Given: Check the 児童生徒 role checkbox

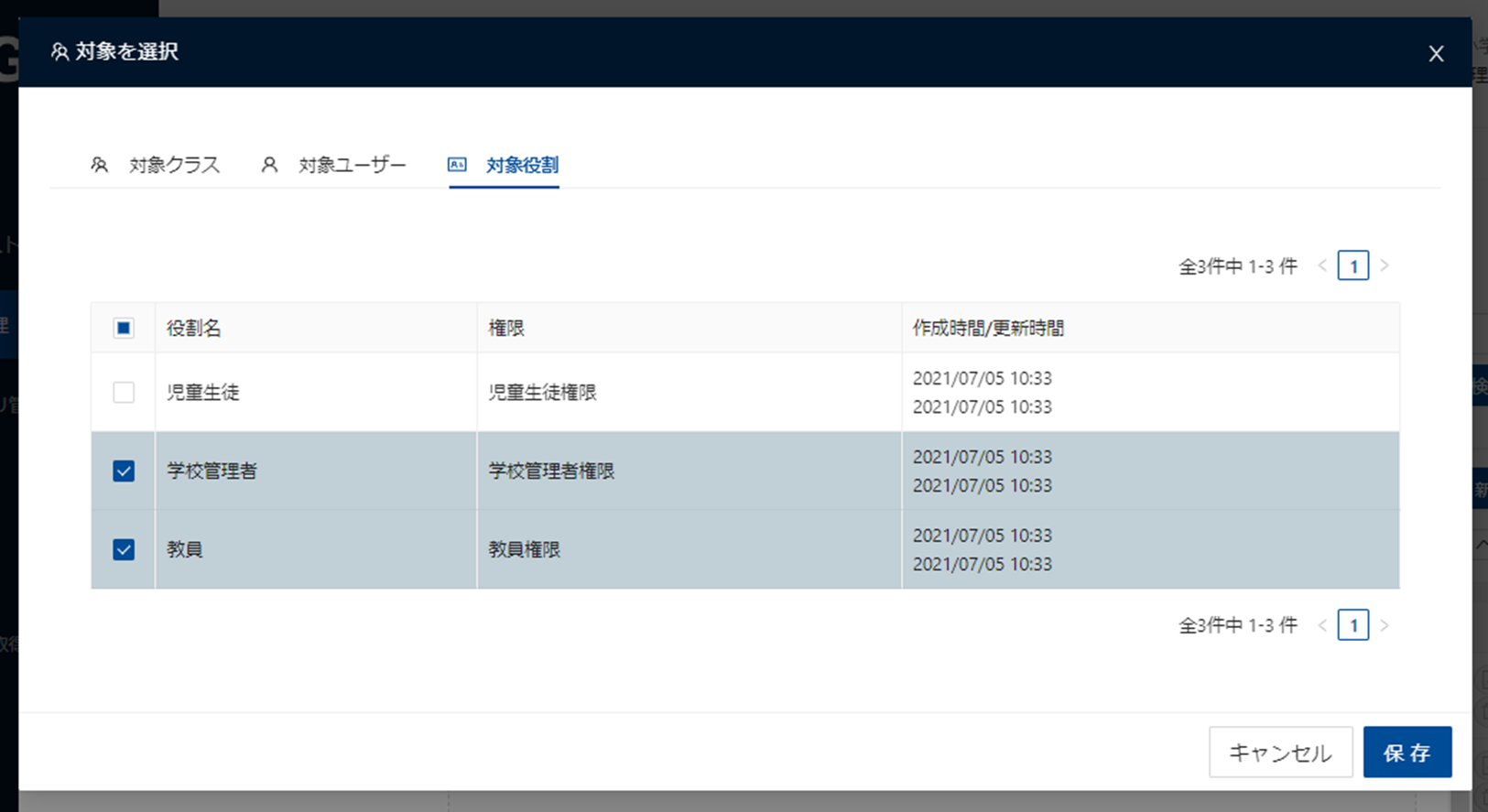Looking at the screenshot, I should pos(124,393).
